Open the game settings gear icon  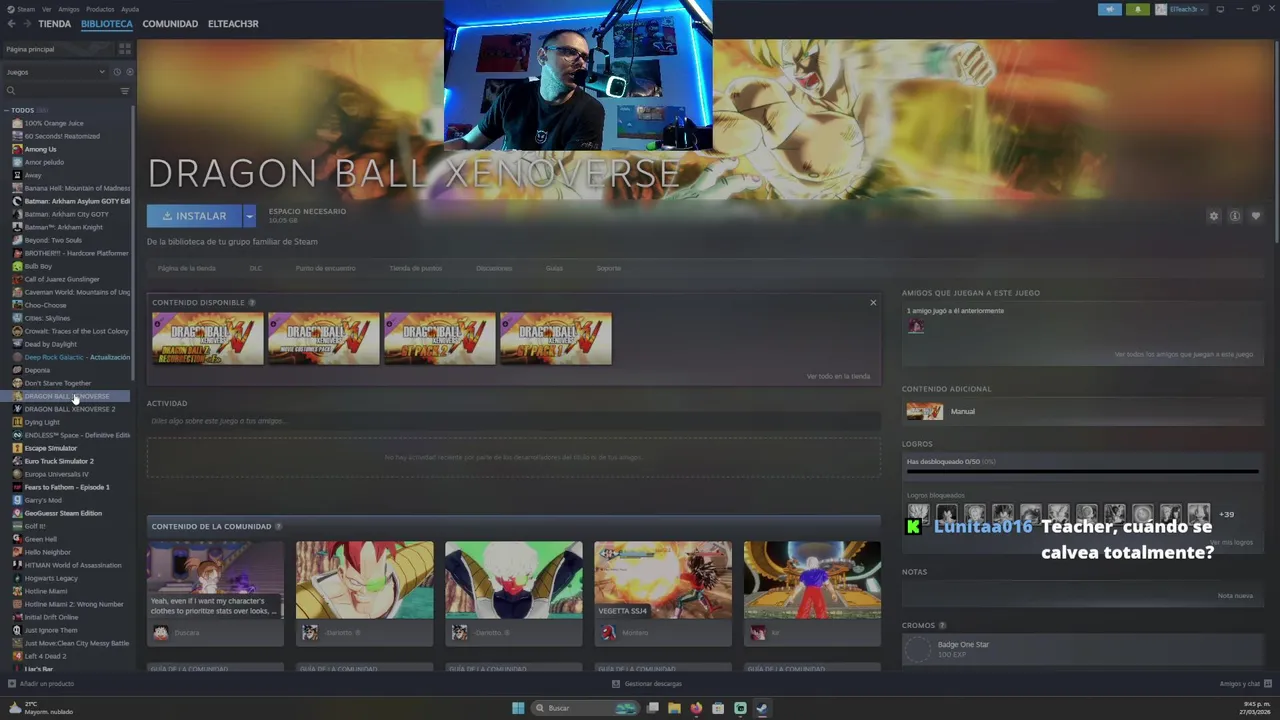(1214, 216)
